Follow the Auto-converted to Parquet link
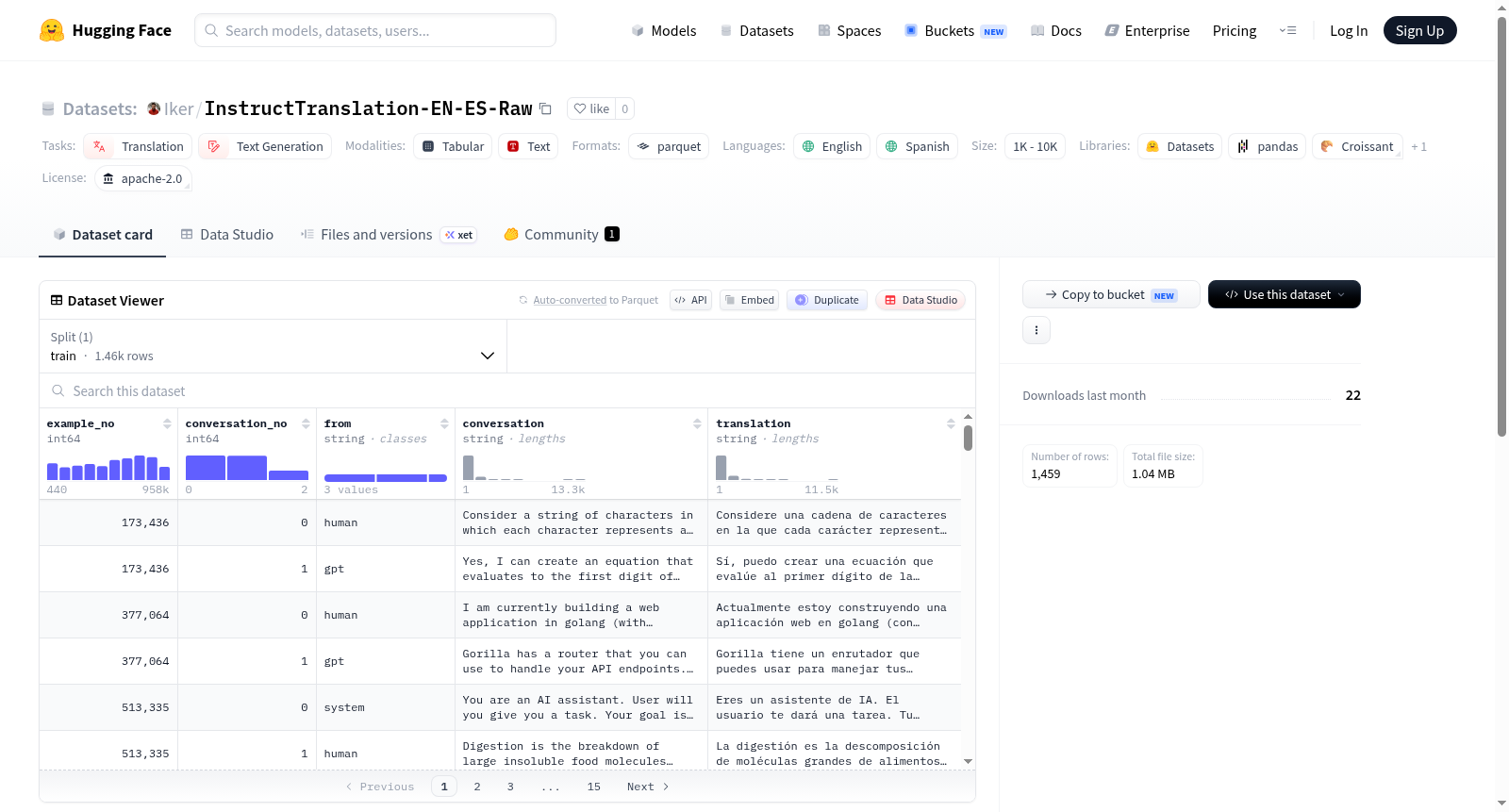 coord(595,300)
